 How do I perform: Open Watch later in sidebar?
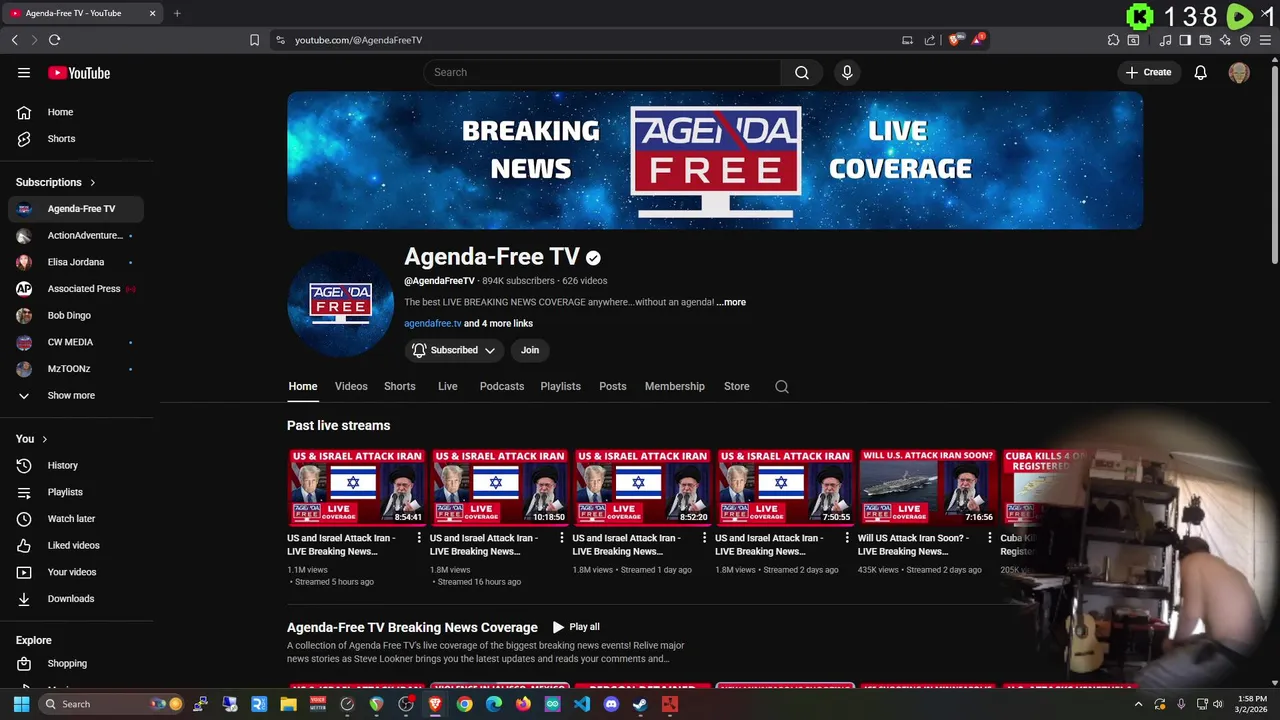[x=76, y=519]
